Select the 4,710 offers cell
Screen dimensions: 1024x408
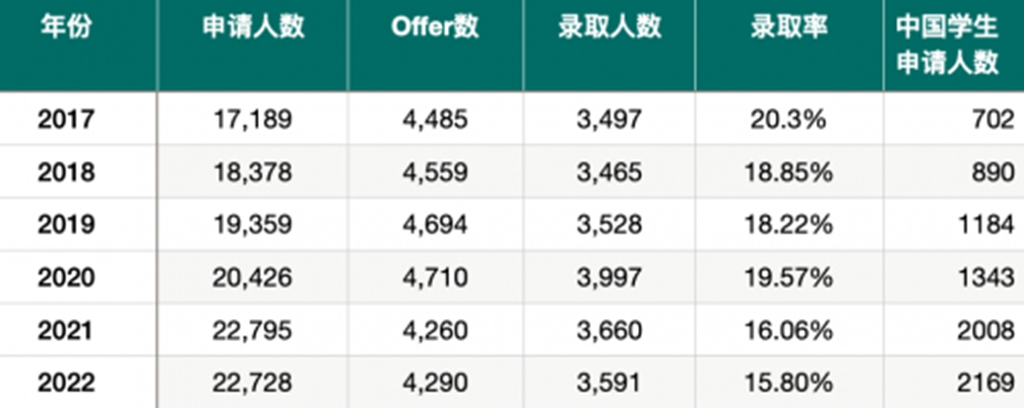[x=435, y=279]
